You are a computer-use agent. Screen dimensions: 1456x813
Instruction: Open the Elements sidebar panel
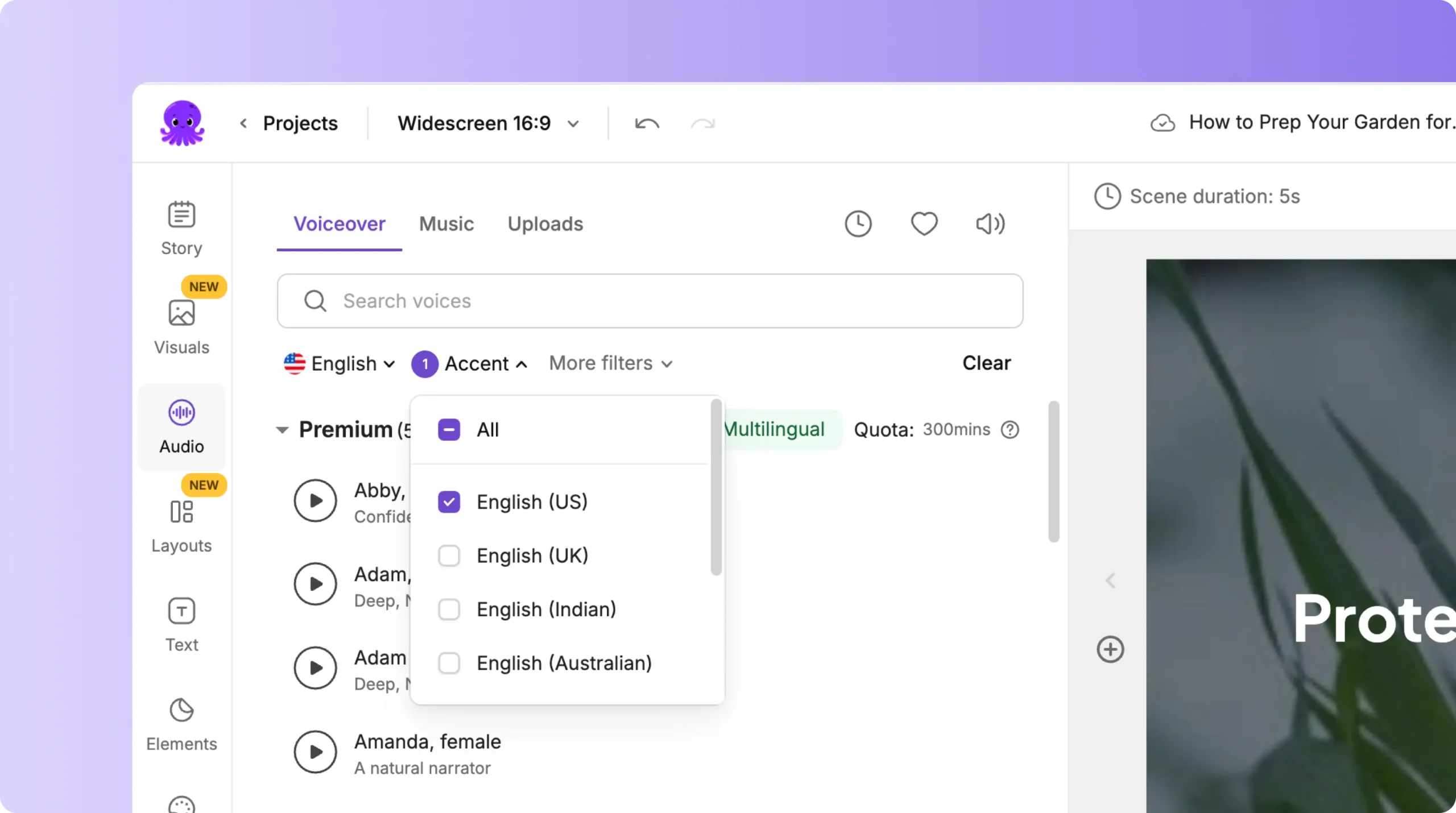point(181,724)
